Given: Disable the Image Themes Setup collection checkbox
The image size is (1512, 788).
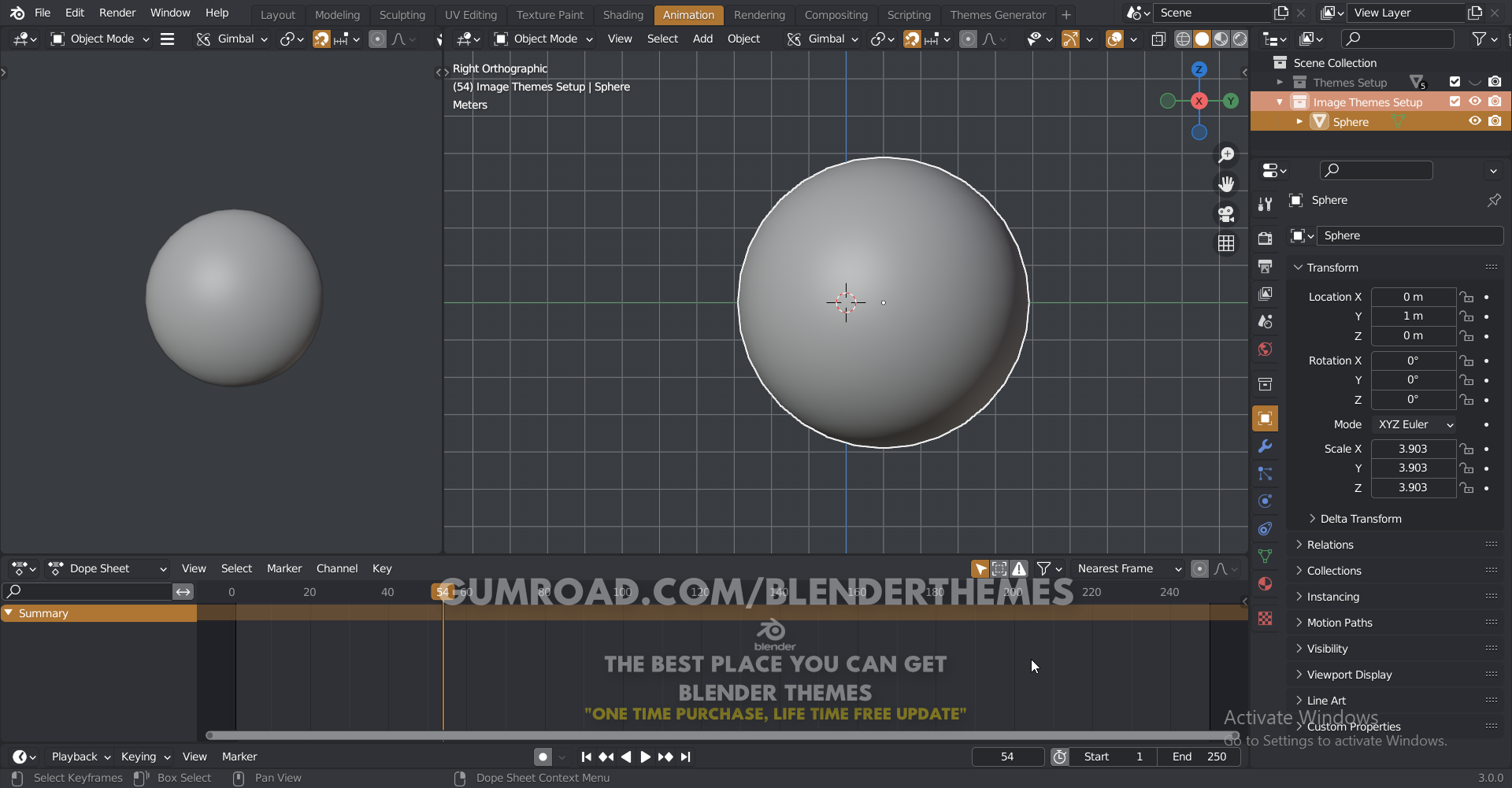Looking at the screenshot, I should (x=1455, y=101).
